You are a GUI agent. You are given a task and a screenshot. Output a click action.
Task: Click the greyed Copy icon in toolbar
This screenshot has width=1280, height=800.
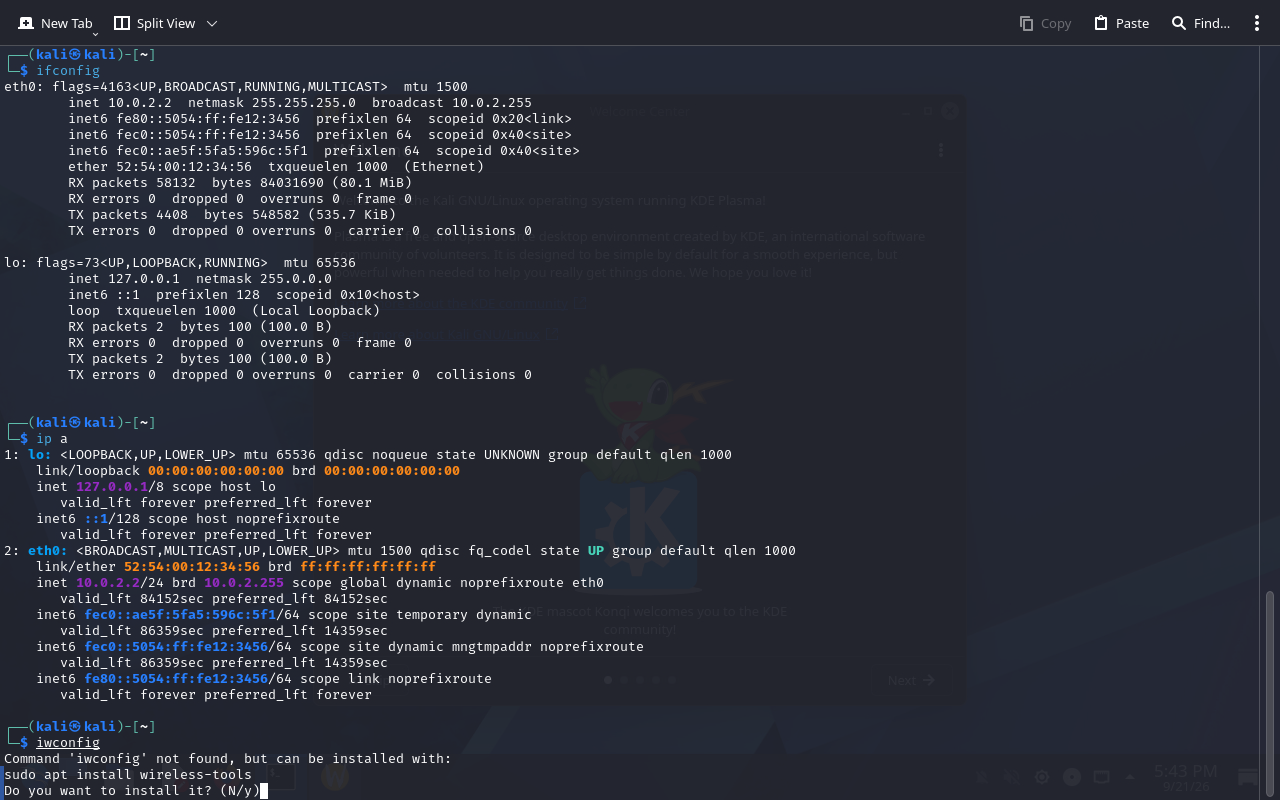click(1026, 23)
